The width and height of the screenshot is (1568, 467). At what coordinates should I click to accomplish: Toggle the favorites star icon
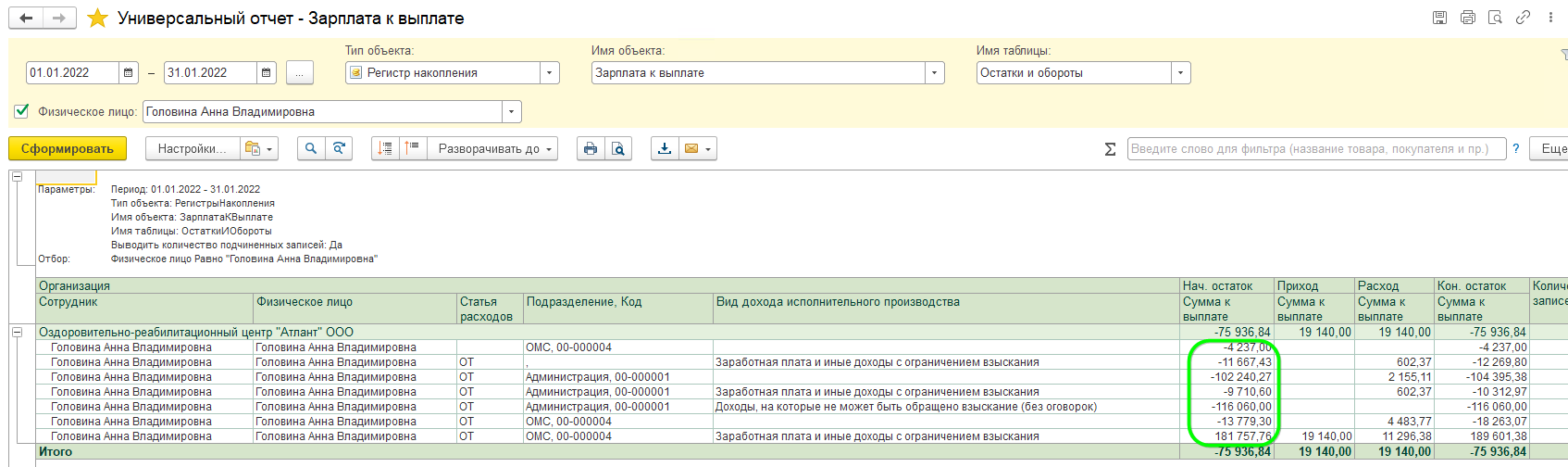tap(97, 18)
